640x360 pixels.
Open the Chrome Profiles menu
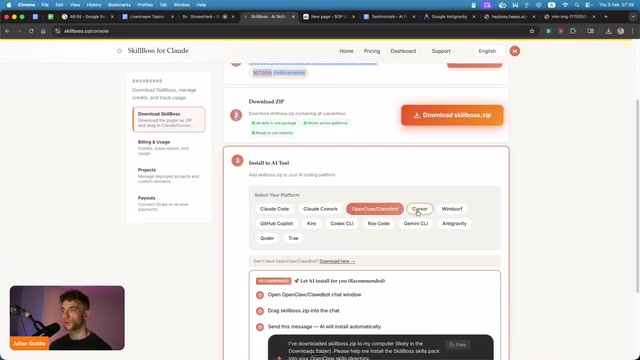coord(145,5)
